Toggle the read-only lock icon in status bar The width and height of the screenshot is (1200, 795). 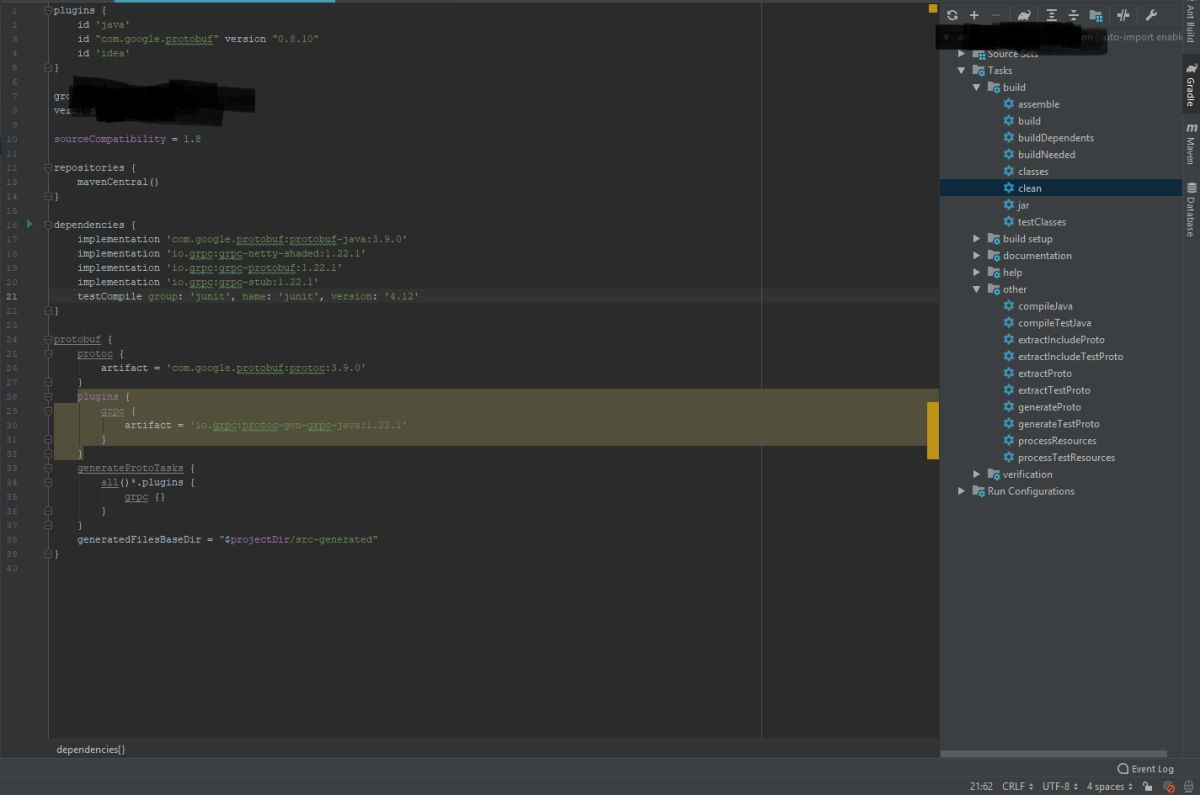click(1148, 787)
